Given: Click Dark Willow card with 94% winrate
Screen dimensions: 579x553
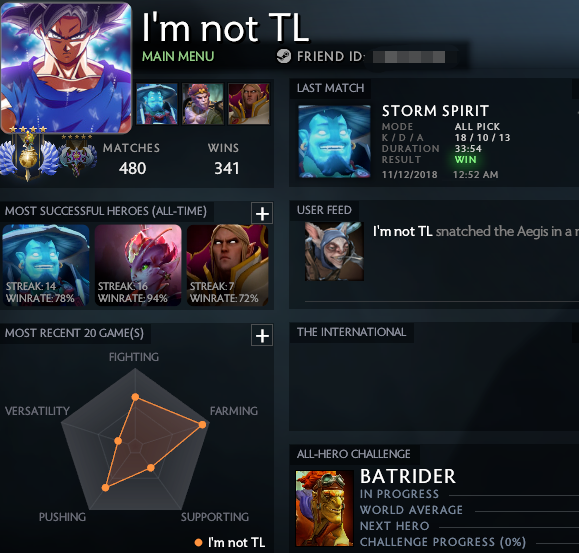Looking at the screenshot, I should [x=138, y=265].
